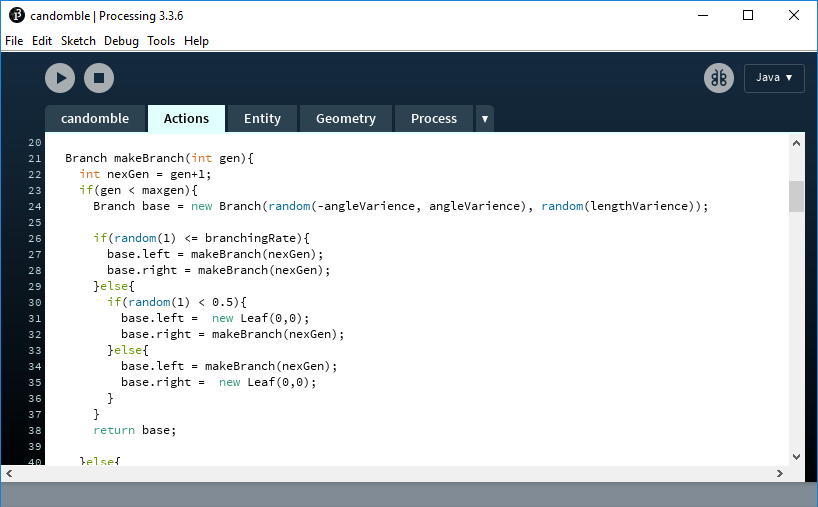Toggle the debugger butterfly icon

coord(718,78)
